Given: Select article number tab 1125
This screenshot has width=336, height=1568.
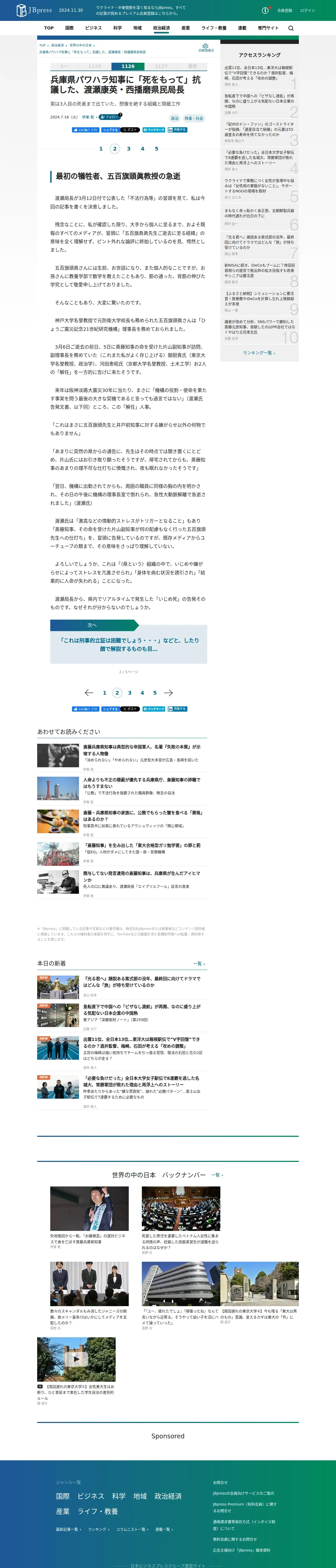Looking at the screenshot, I should click(x=94, y=66).
